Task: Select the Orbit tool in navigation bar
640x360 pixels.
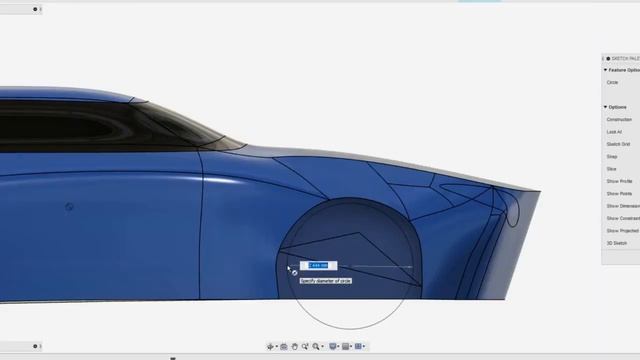Action: point(270,347)
